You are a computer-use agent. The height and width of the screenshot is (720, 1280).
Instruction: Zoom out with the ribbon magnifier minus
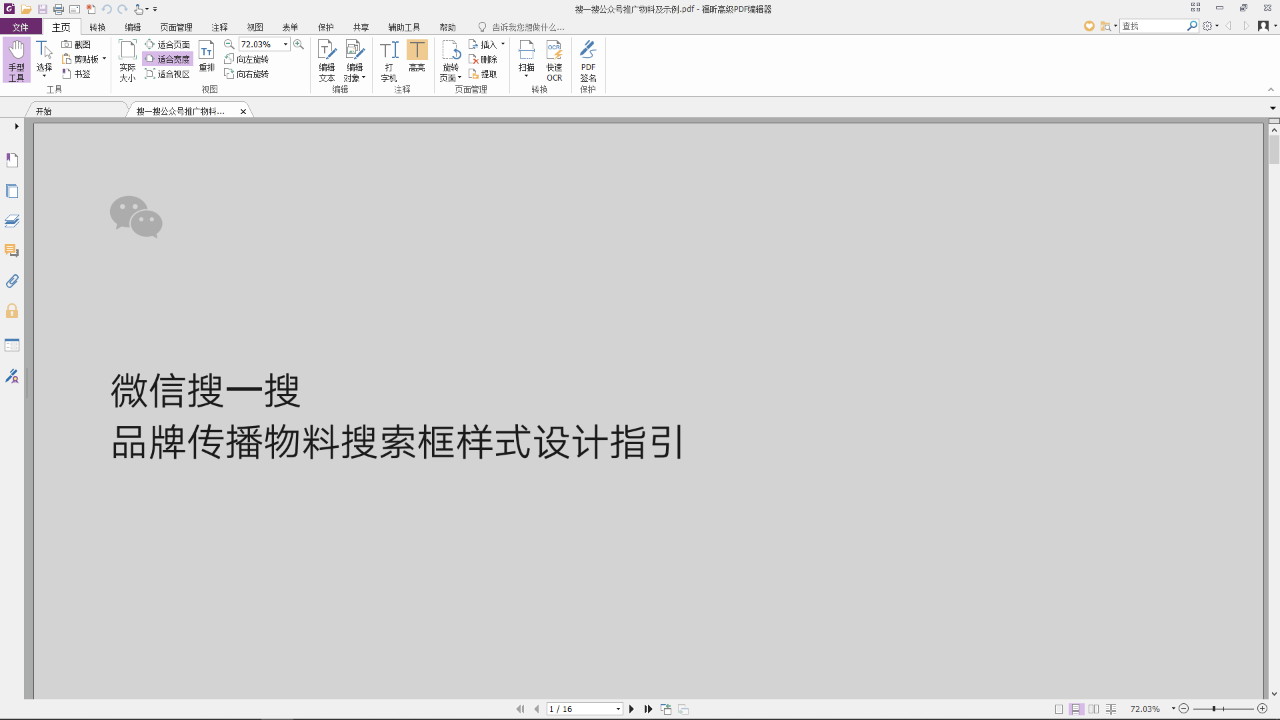(229, 44)
